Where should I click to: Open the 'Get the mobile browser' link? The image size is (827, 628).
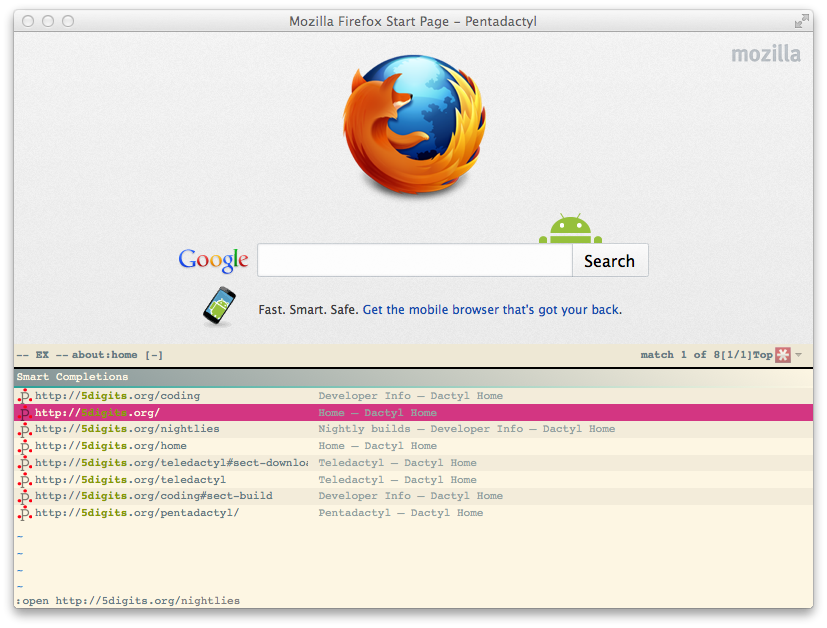(x=492, y=310)
